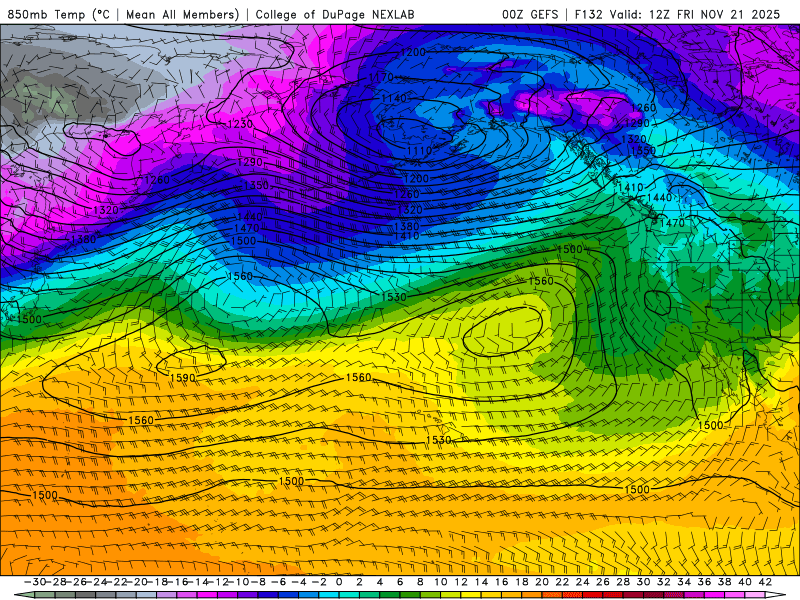Click the '850mb Temp' title text
This screenshot has width=800, height=600.
coord(46,14)
